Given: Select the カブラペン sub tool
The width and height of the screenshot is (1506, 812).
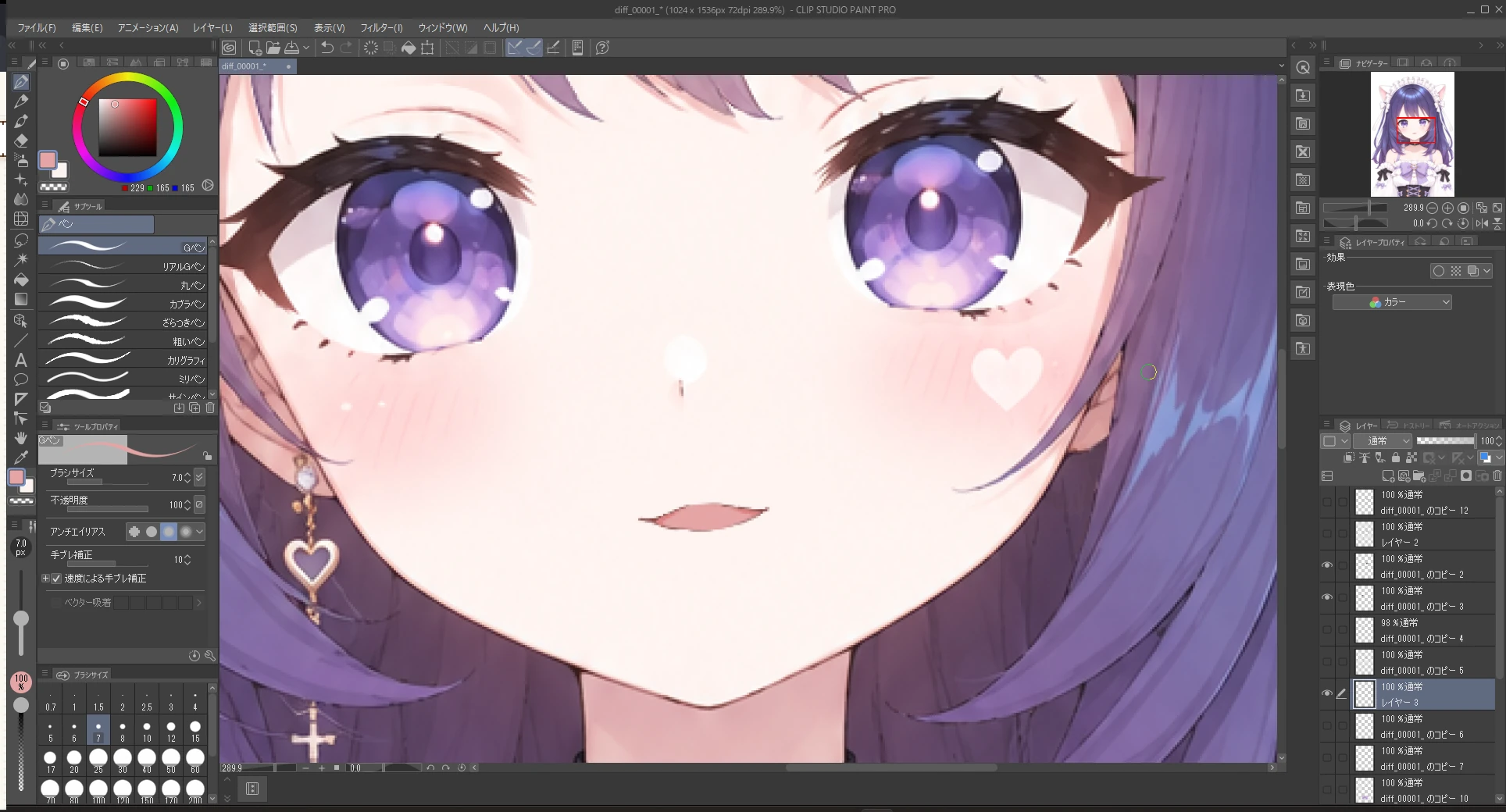Looking at the screenshot, I should tap(123, 304).
